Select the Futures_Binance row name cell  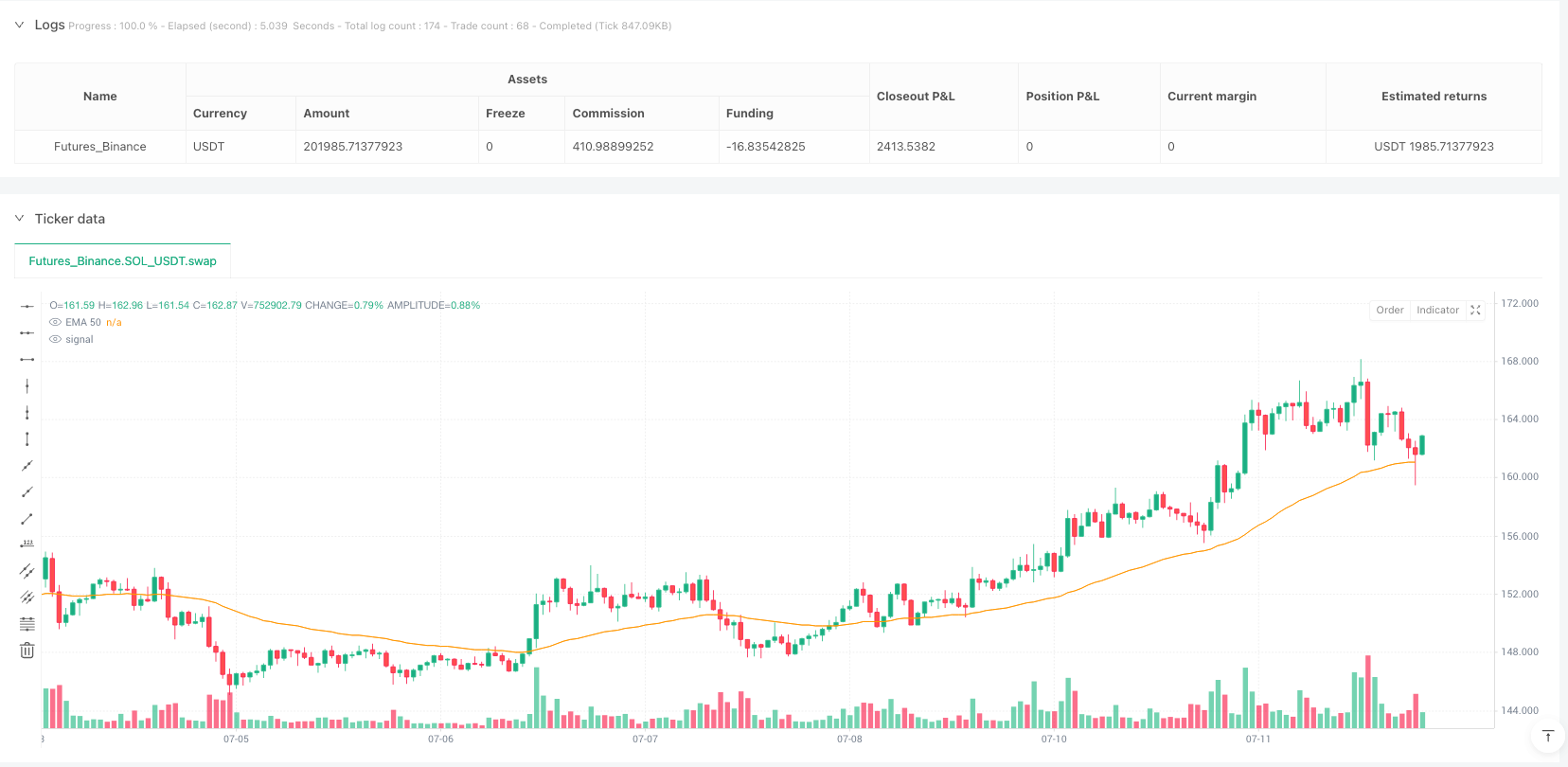point(99,147)
